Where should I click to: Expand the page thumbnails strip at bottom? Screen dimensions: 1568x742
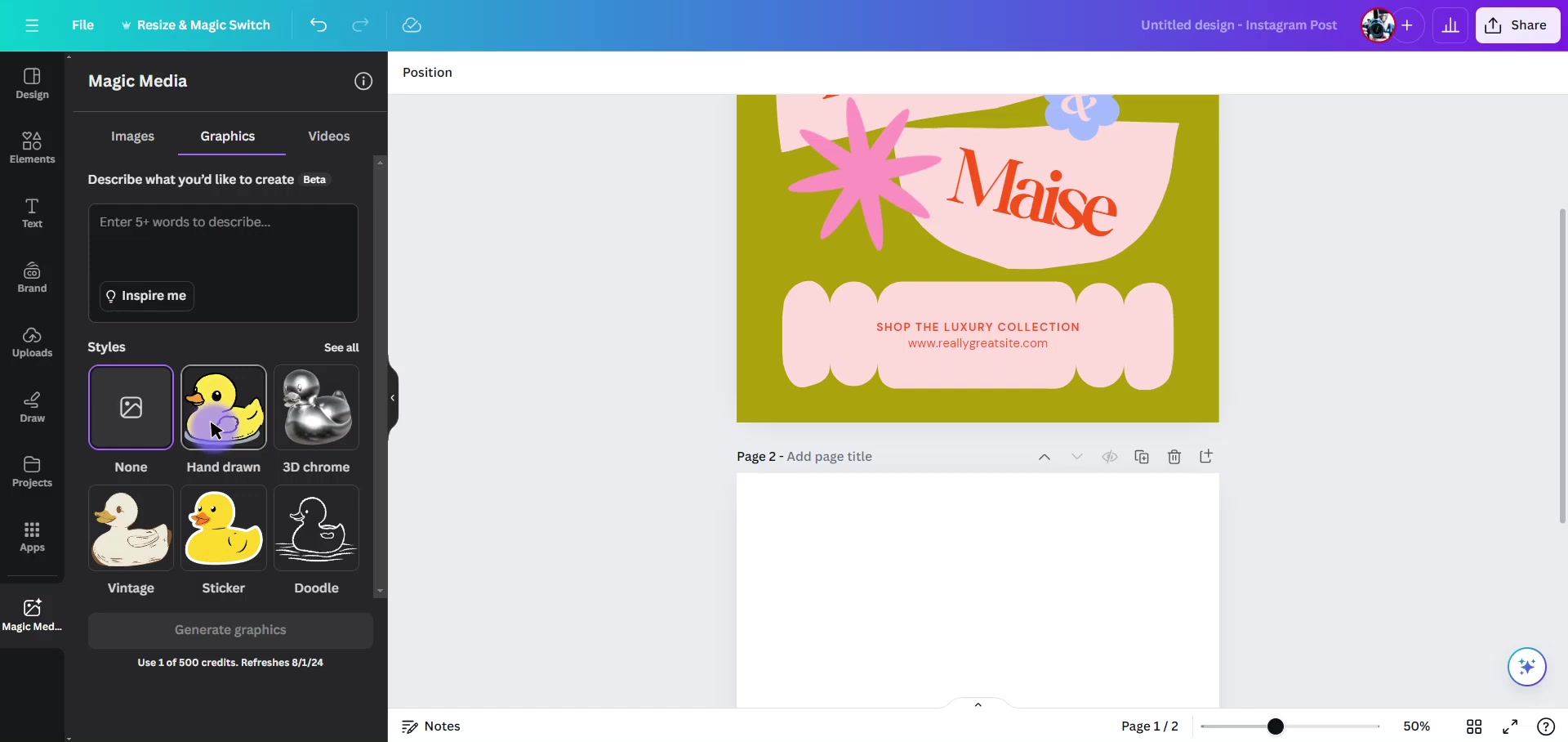[978, 704]
